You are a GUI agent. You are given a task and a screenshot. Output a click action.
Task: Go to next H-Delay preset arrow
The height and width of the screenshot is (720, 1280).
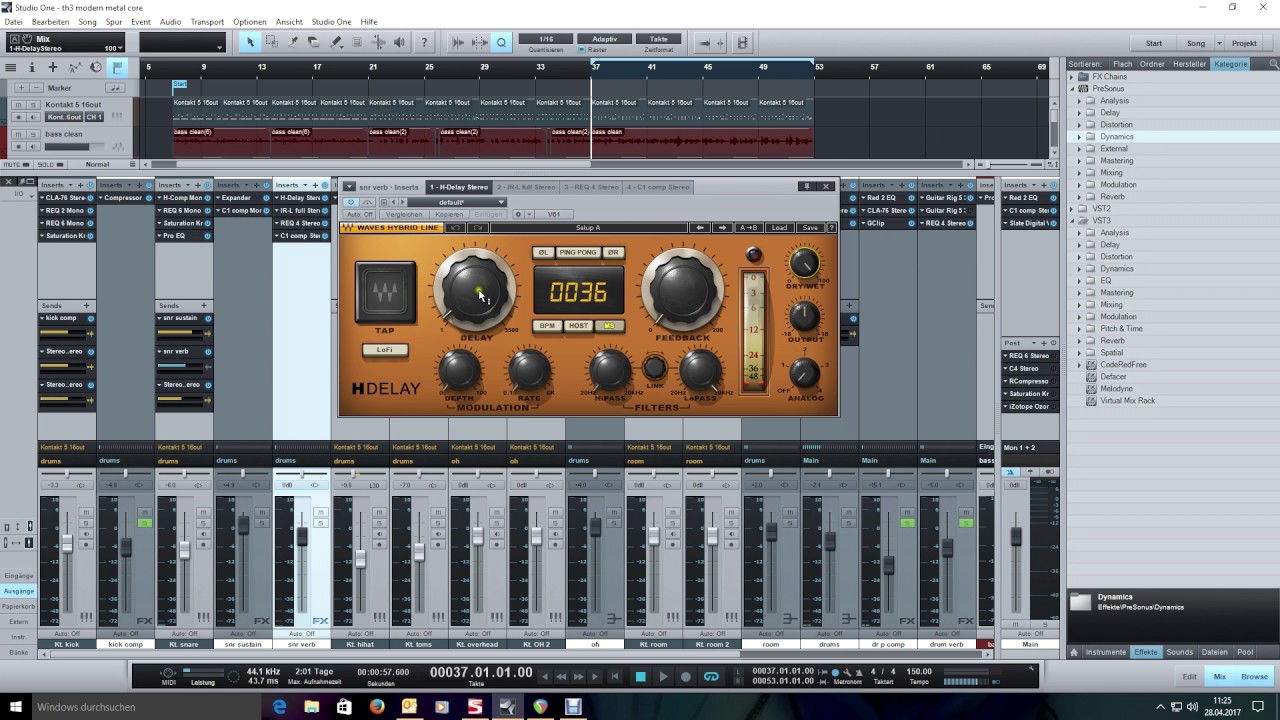[722, 228]
